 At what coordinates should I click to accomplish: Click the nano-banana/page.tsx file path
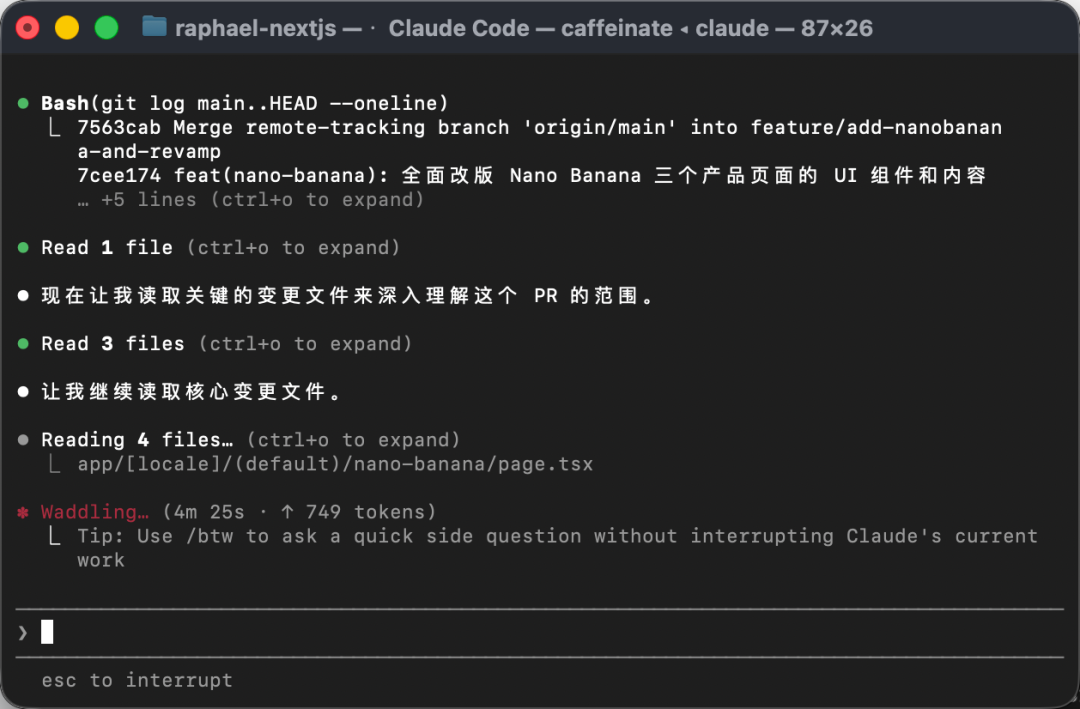click(335, 464)
